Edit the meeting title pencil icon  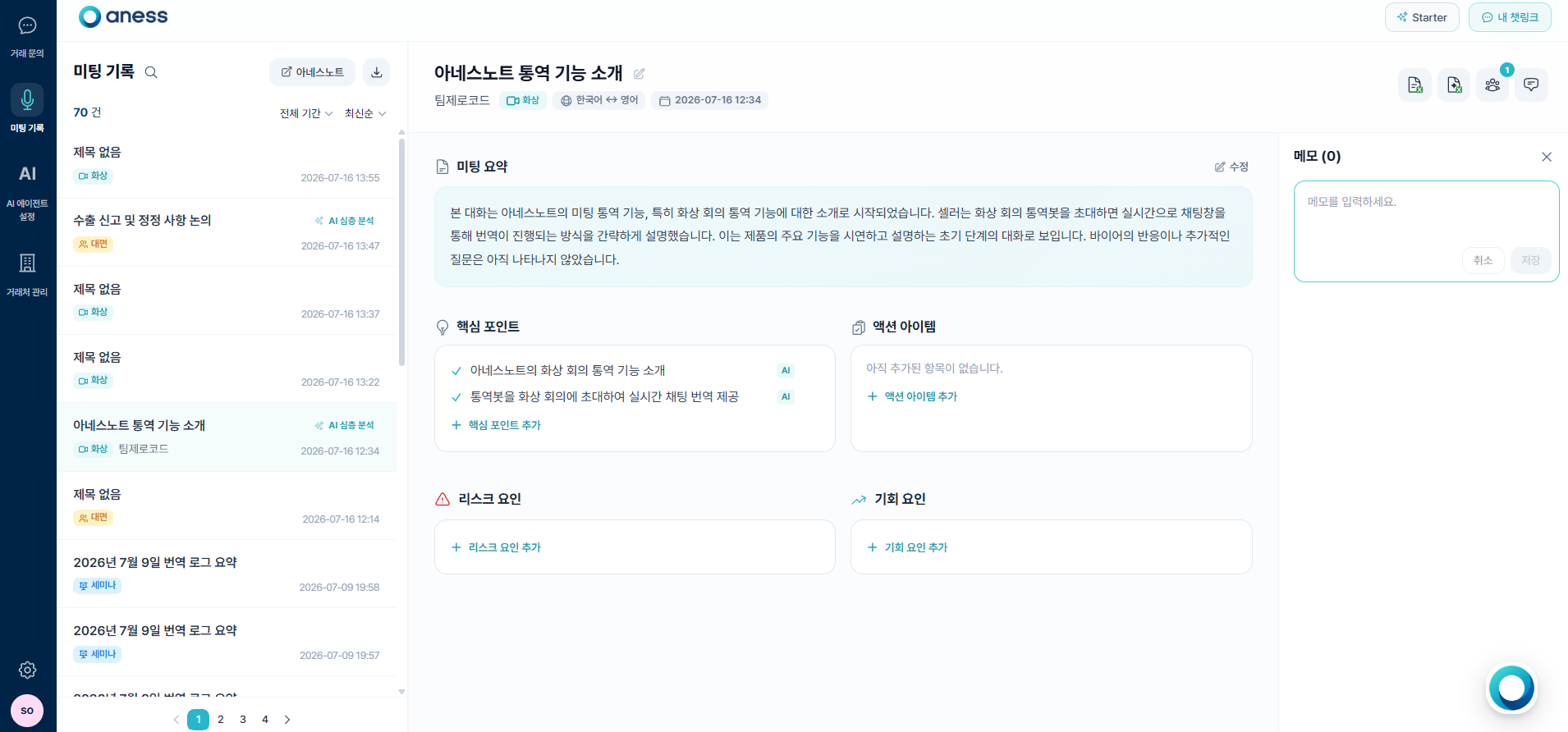(x=640, y=74)
